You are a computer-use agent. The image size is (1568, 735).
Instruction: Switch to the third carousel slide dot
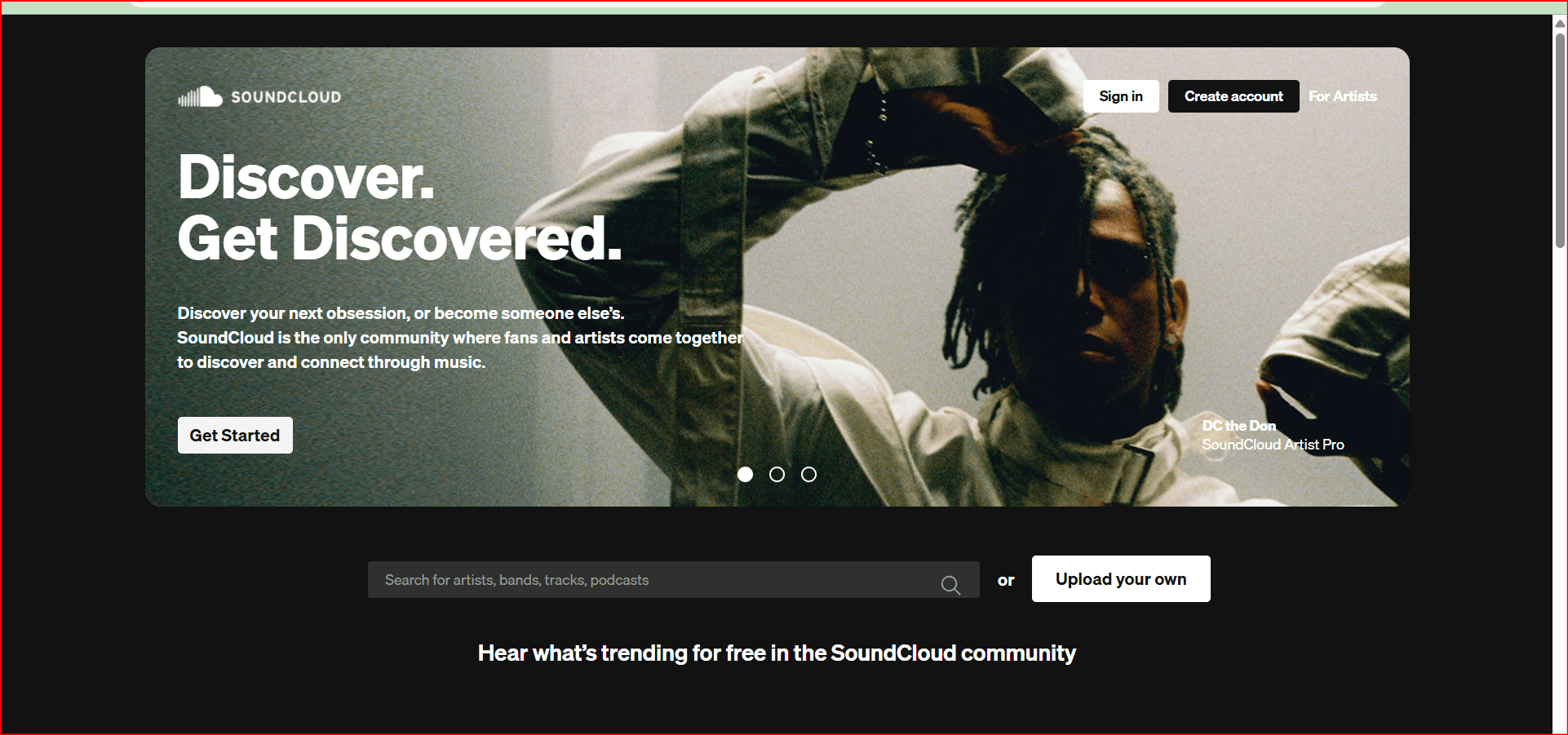808,475
